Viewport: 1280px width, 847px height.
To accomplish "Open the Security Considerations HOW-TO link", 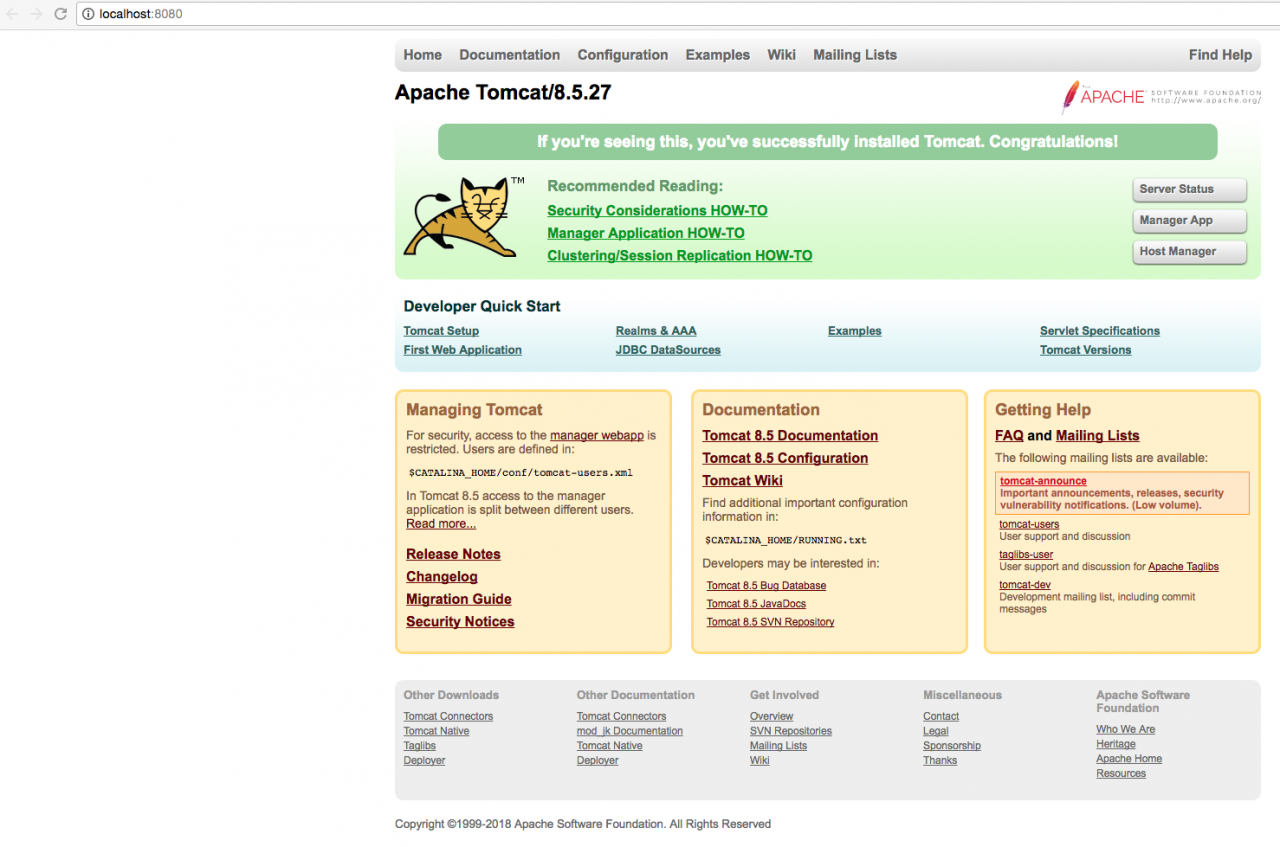I will [657, 210].
